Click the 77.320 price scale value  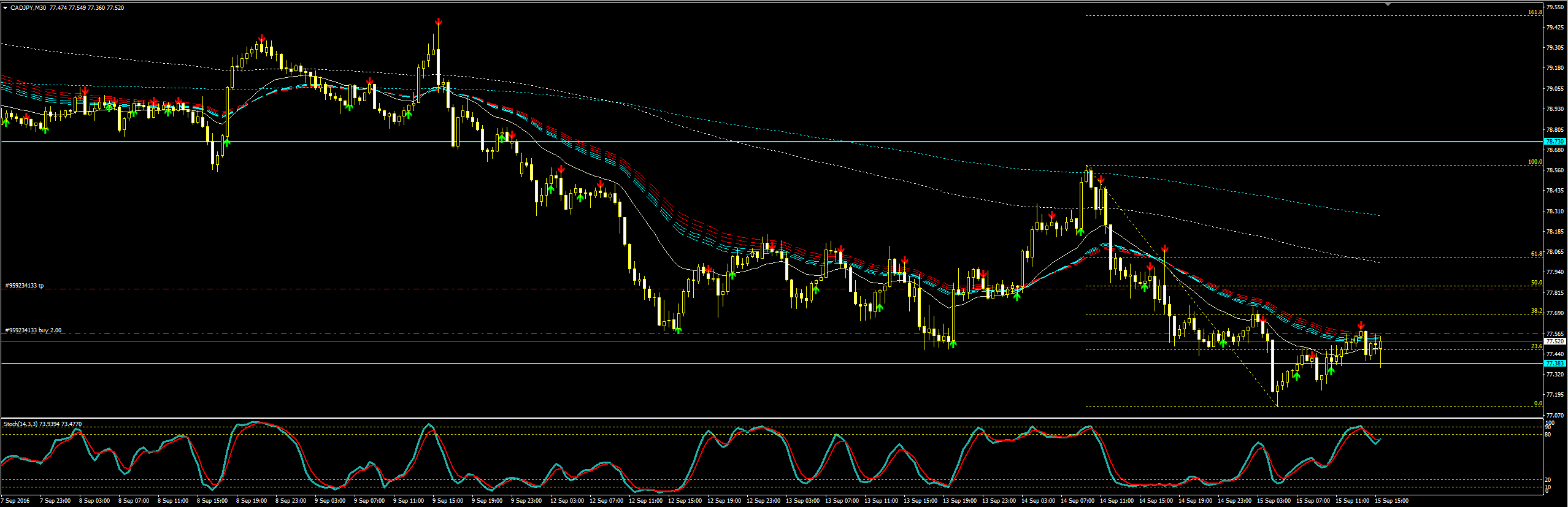[x=1555, y=375]
